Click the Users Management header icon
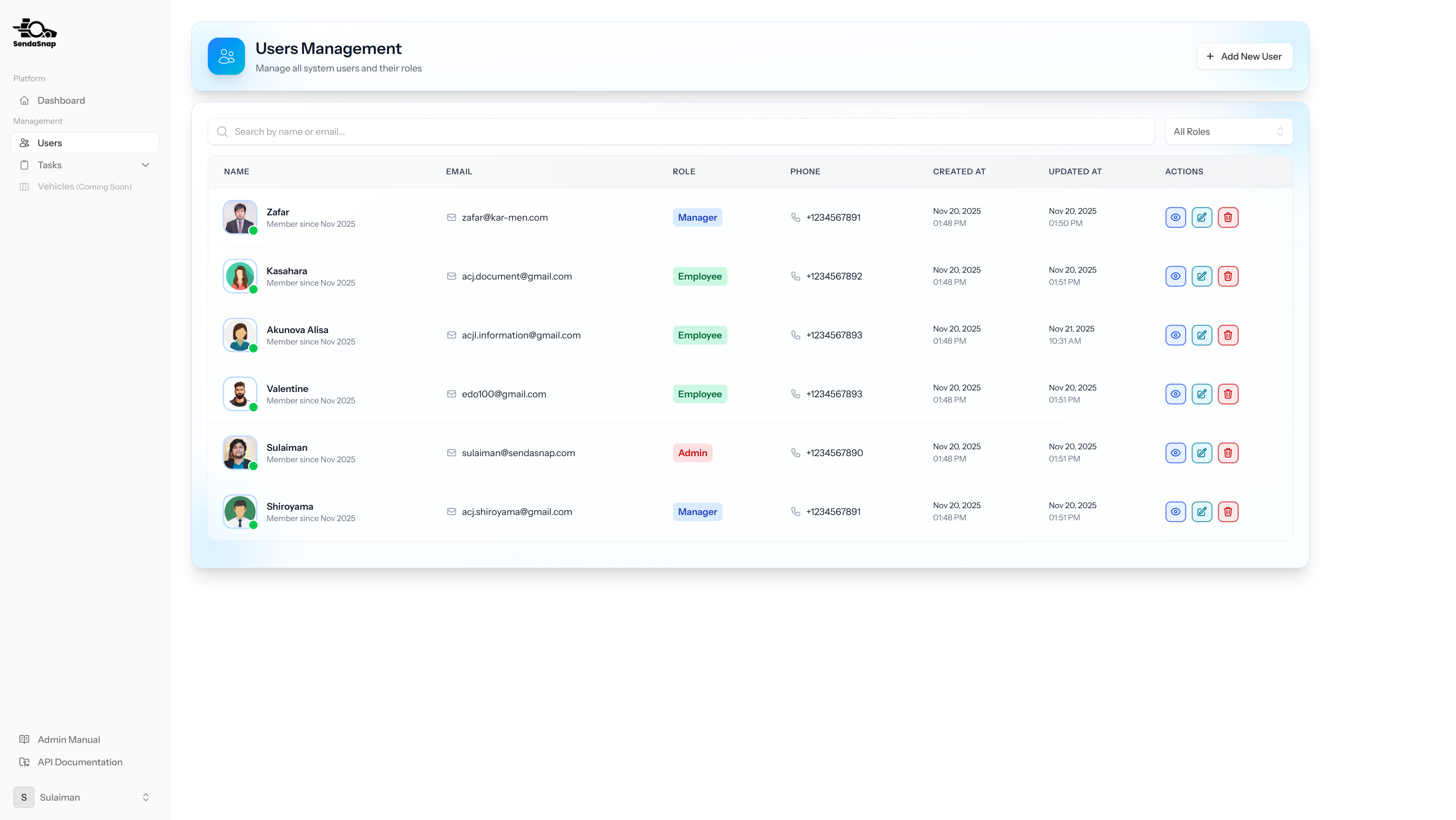 pyautogui.click(x=226, y=56)
